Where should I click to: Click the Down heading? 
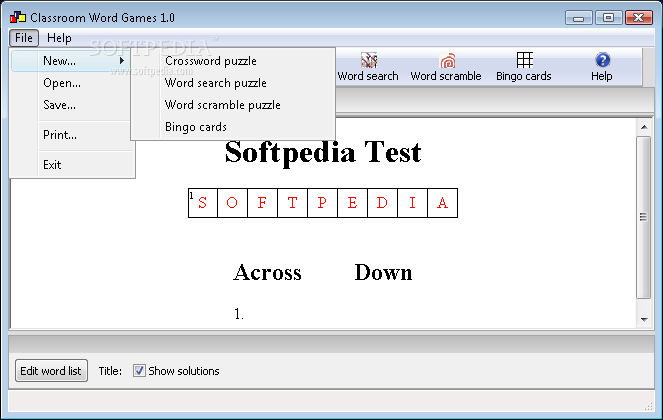(x=383, y=272)
